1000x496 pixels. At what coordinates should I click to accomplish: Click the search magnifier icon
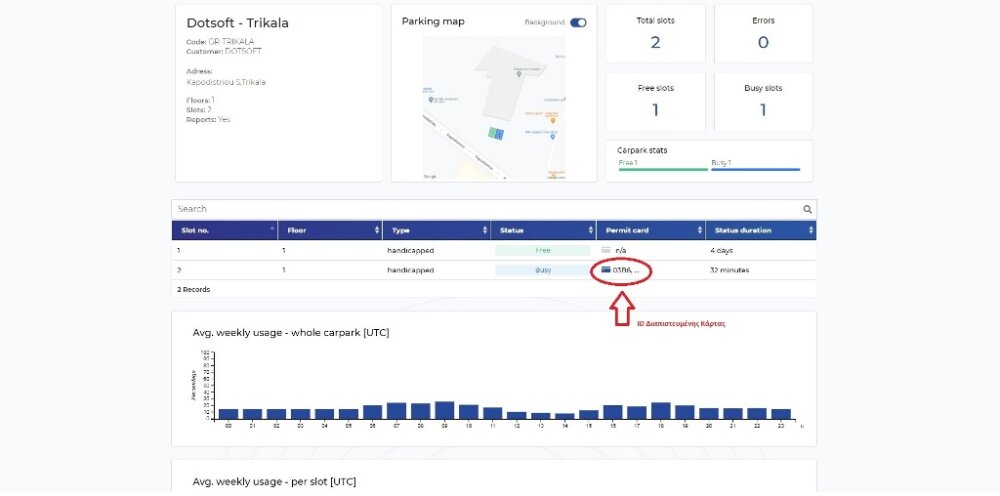[x=807, y=210]
